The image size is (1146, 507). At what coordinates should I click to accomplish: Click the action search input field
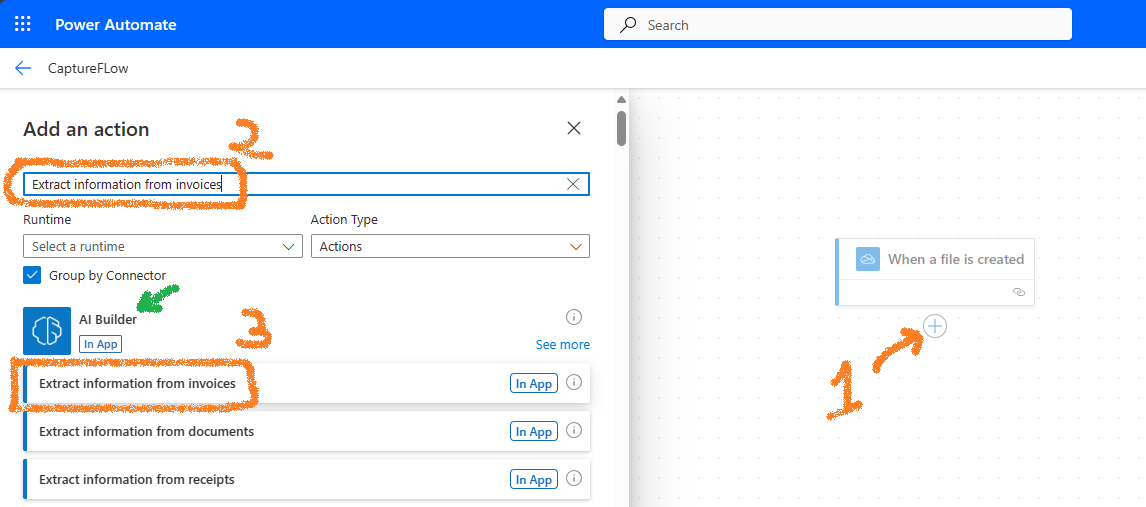[x=306, y=184]
